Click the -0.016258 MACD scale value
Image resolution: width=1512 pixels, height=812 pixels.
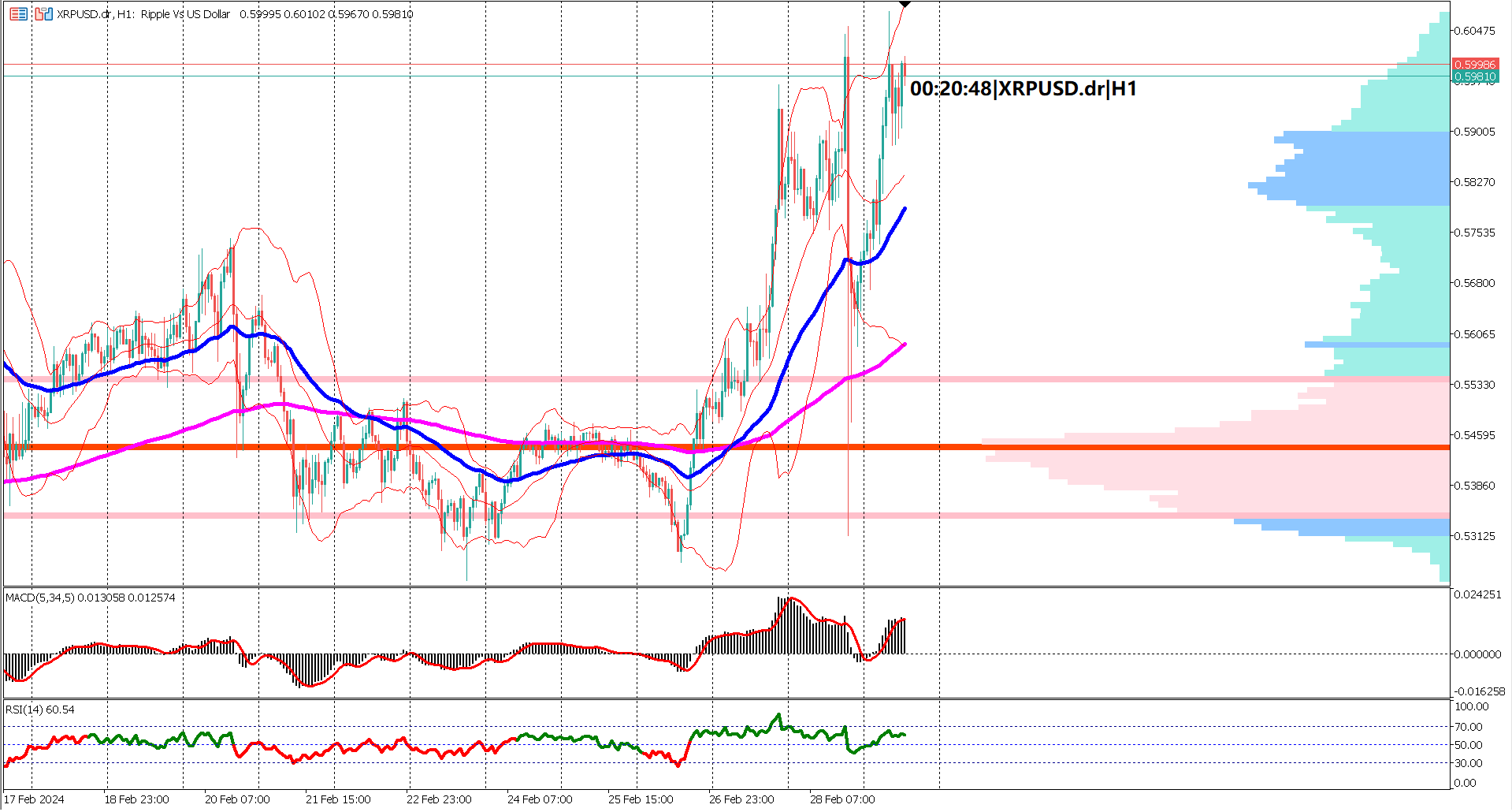click(x=1478, y=691)
